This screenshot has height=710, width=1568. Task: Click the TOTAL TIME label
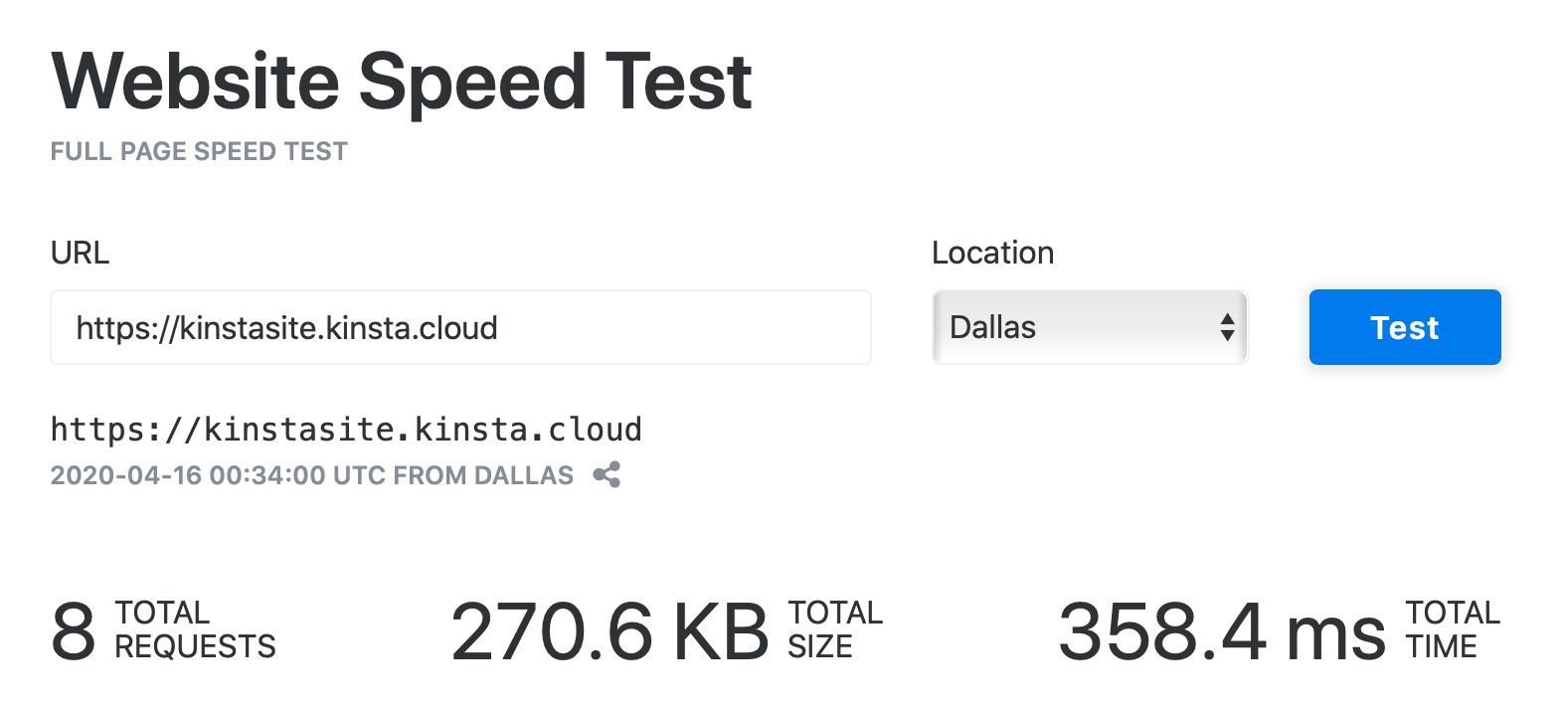pos(1453,629)
